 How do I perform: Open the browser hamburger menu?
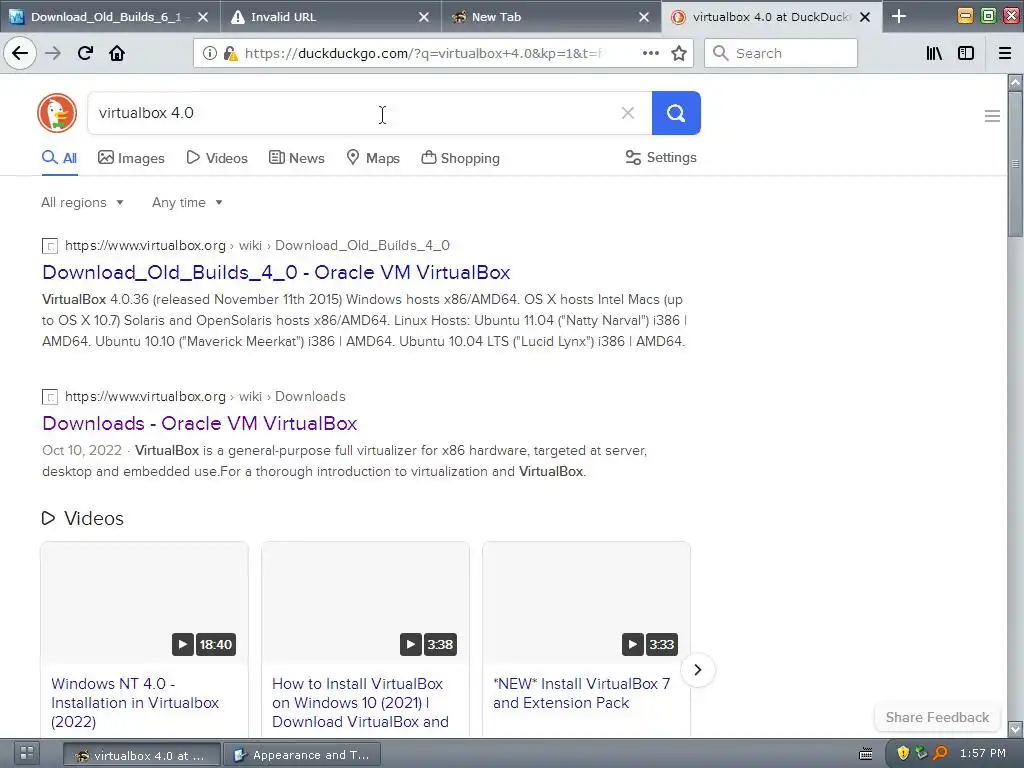1005,53
